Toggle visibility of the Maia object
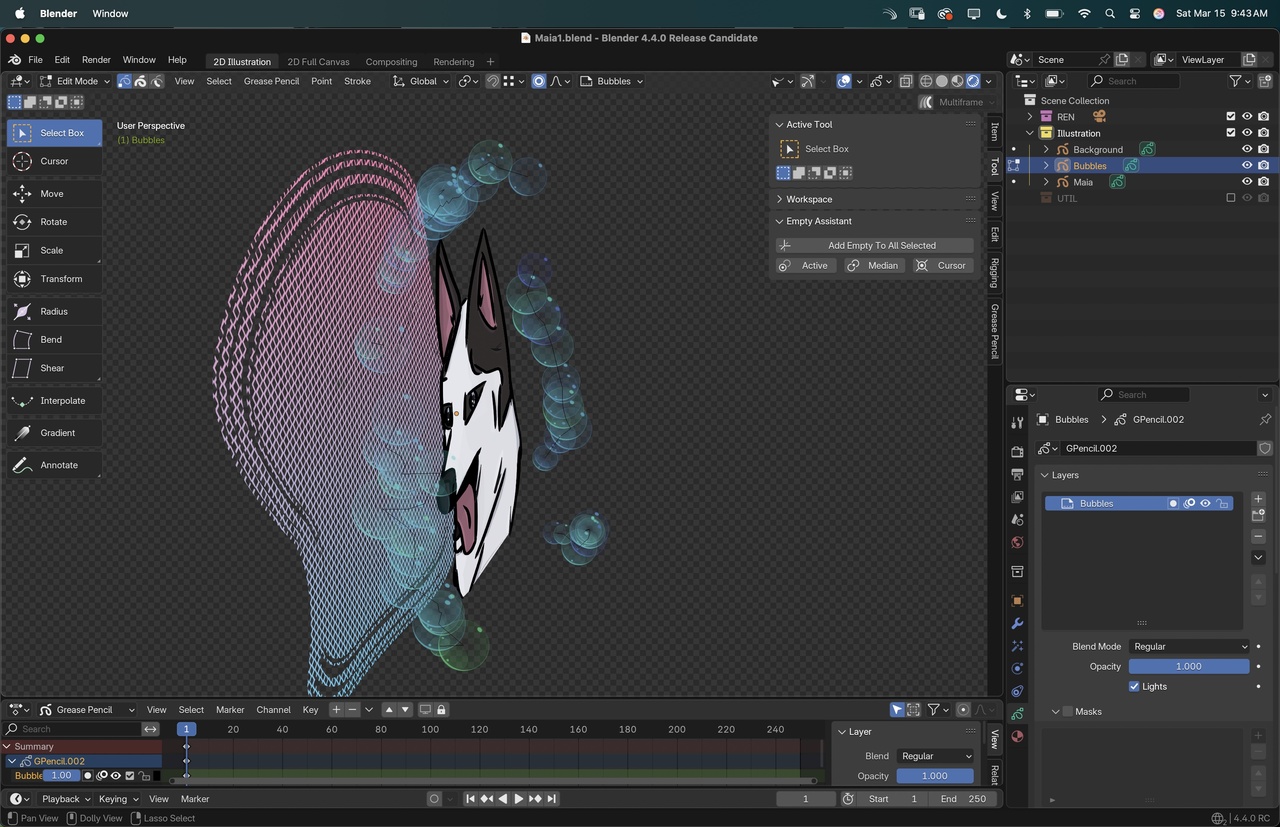Image resolution: width=1280 pixels, height=827 pixels. pyautogui.click(x=1247, y=182)
